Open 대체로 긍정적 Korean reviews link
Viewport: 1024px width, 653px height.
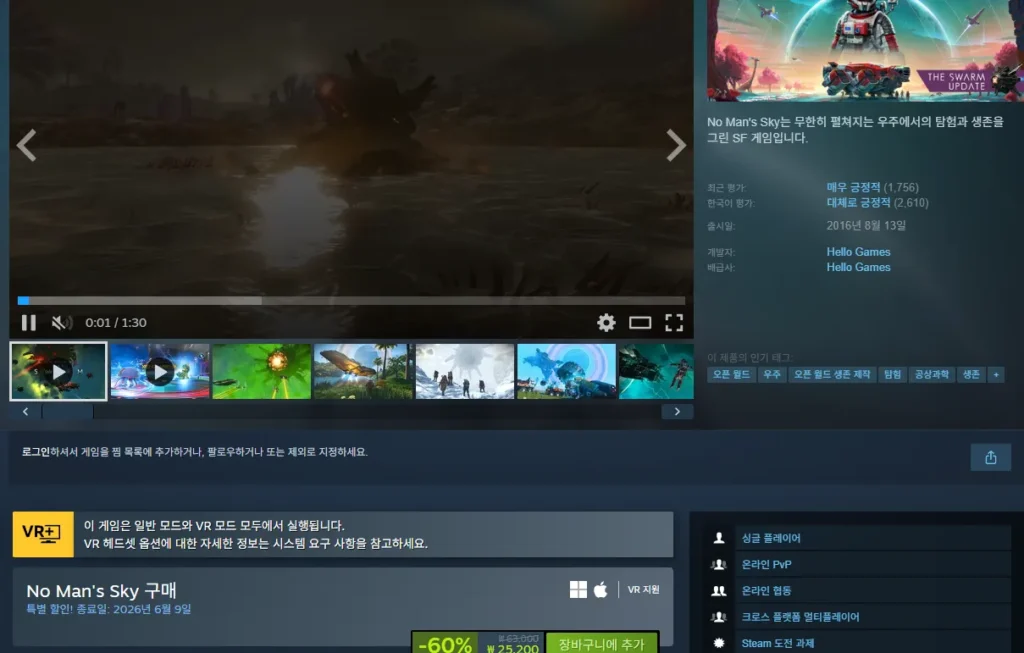pyautogui.click(x=858, y=203)
